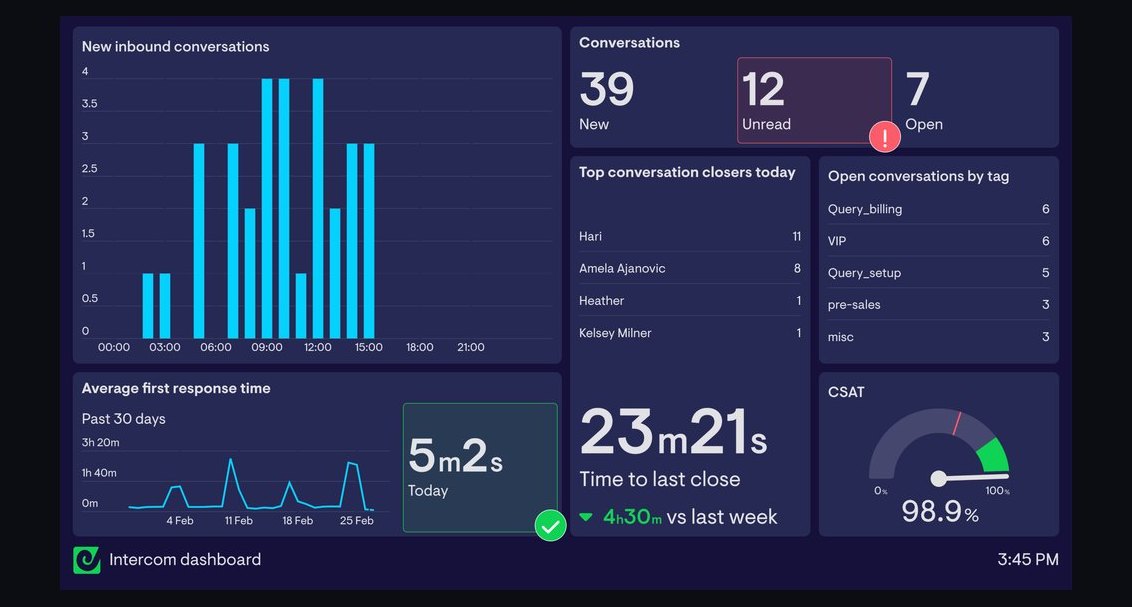Image resolution: width=1132 pixels, height=607 pixels.
Task: Click the 1h 40m y-axis label
Action: (x=99, y=473)
